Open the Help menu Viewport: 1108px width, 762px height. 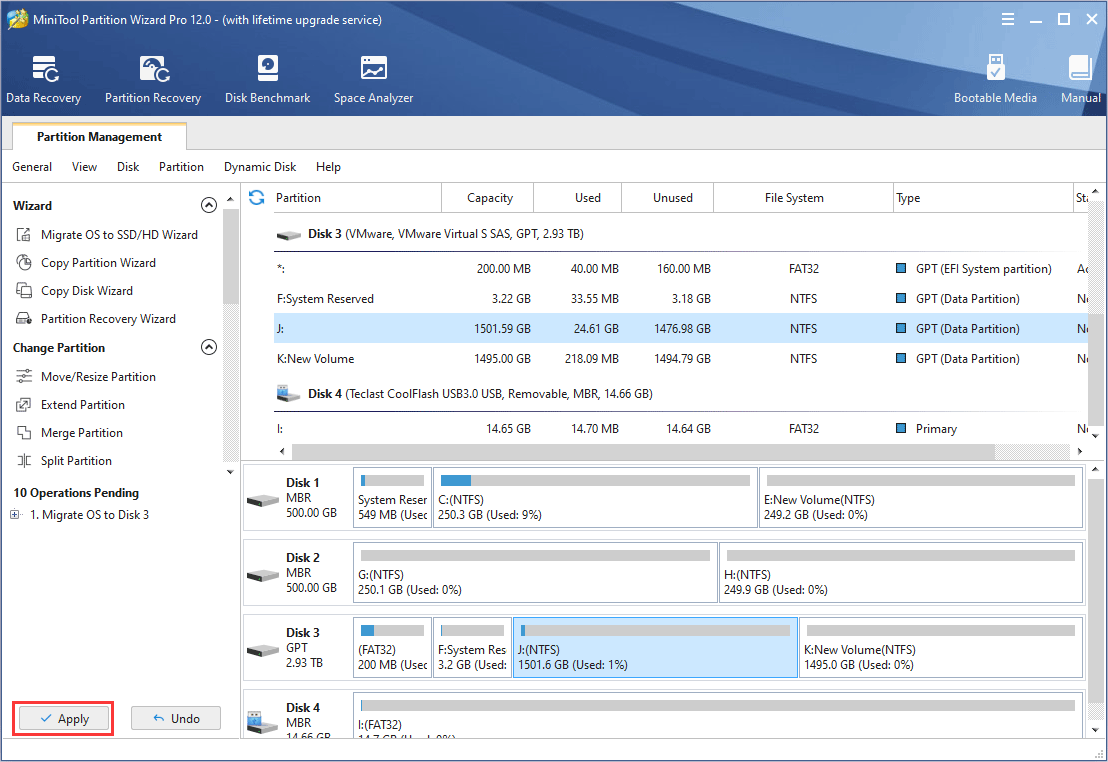[328, 167]
